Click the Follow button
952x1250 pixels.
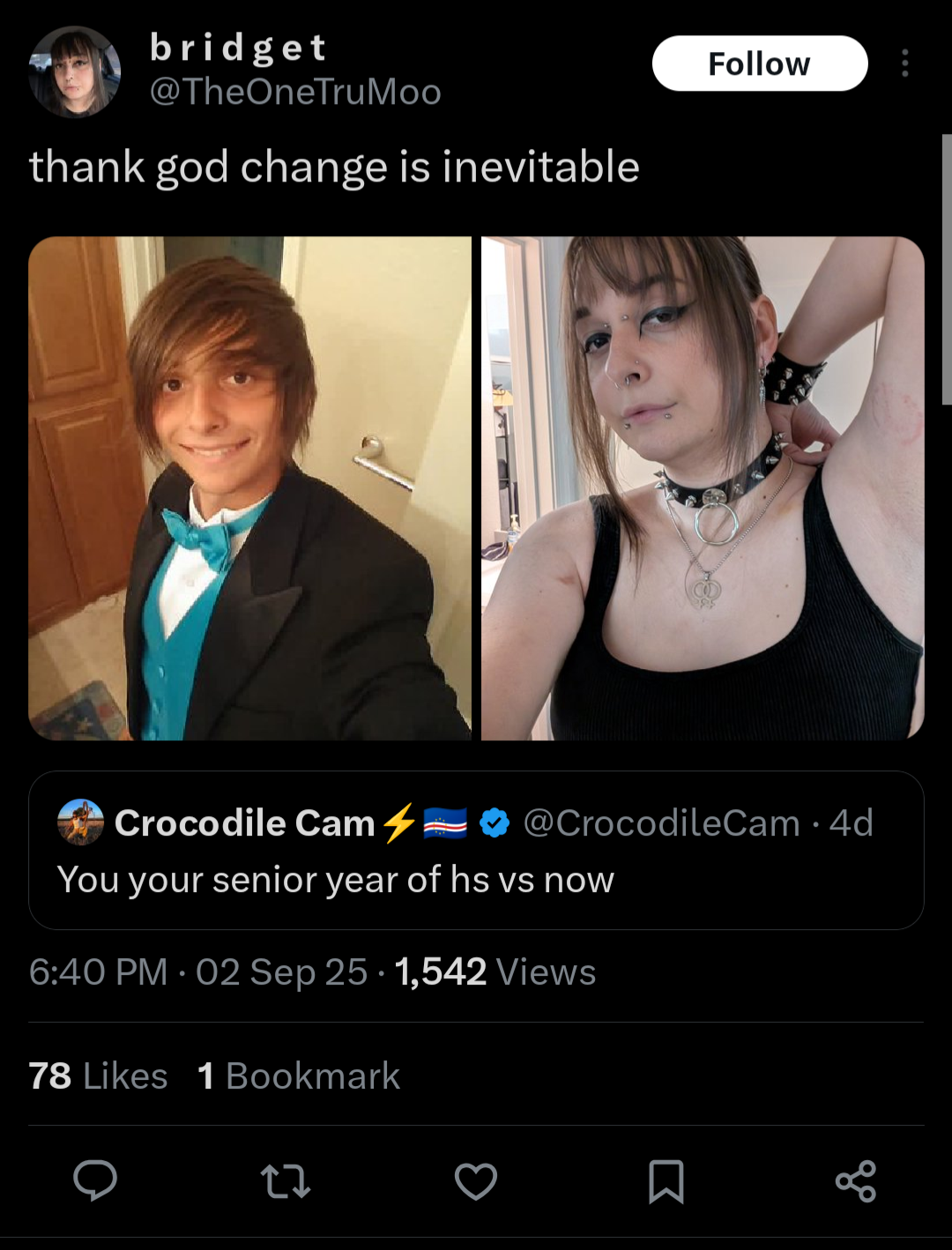click(x=760, y=63)
